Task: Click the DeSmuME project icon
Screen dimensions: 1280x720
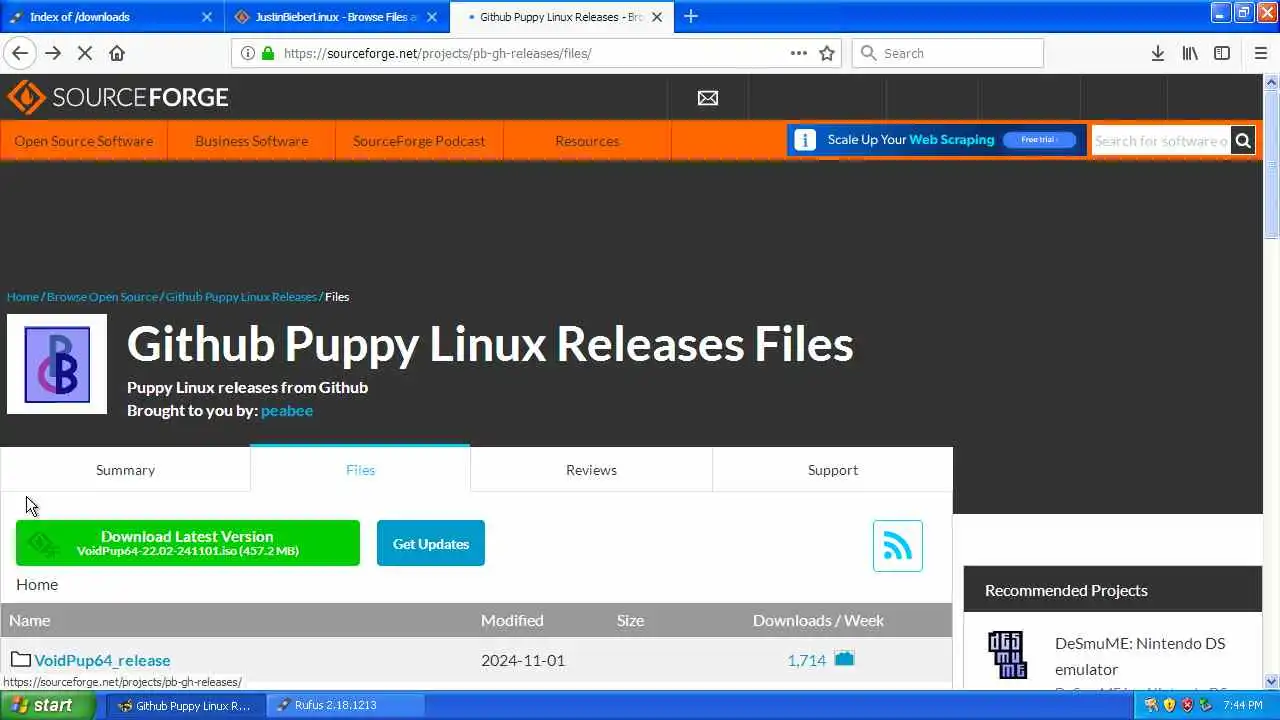Action: tap(1007, 655)
